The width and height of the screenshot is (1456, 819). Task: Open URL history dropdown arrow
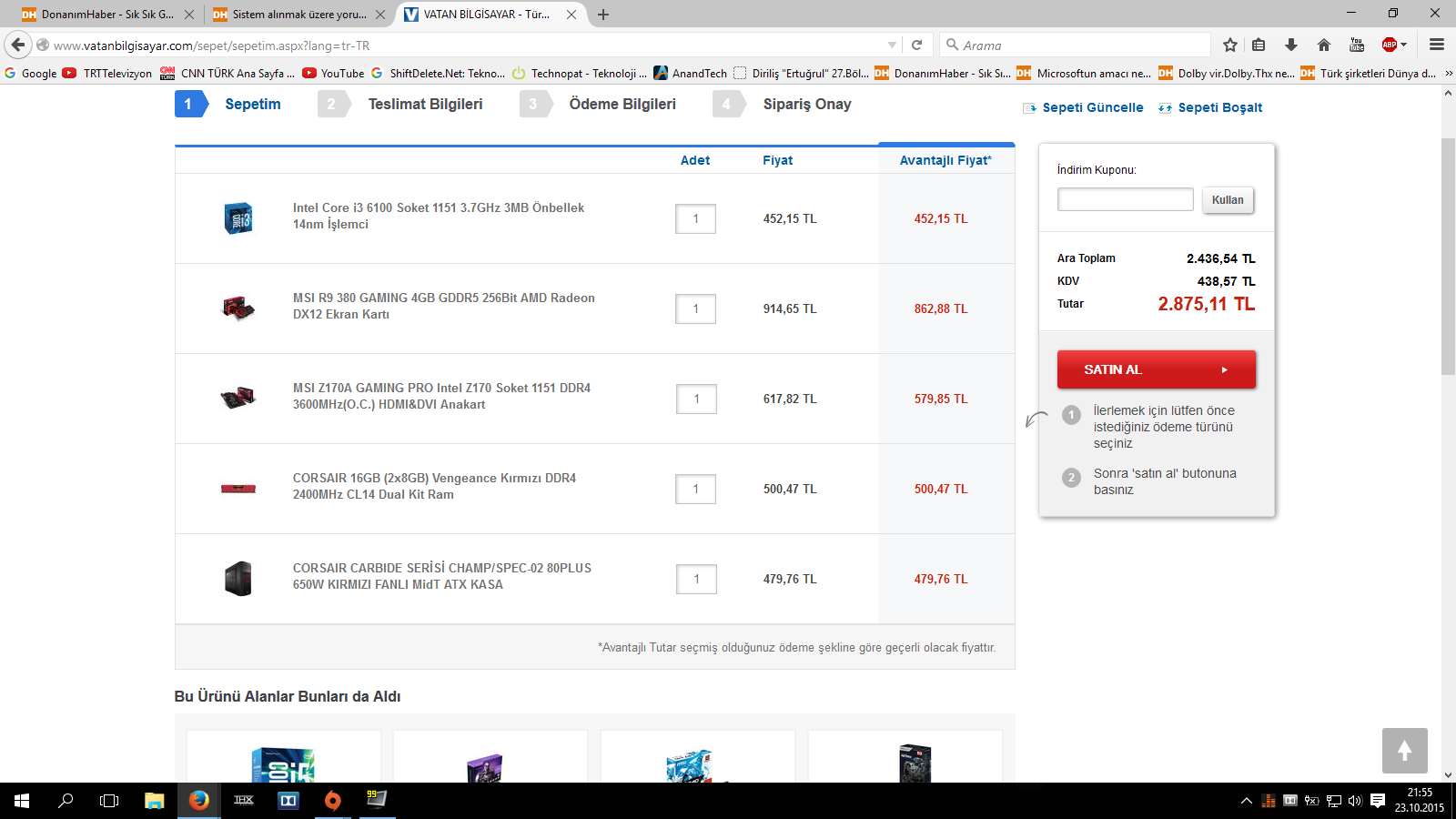(x=893, y=45)
